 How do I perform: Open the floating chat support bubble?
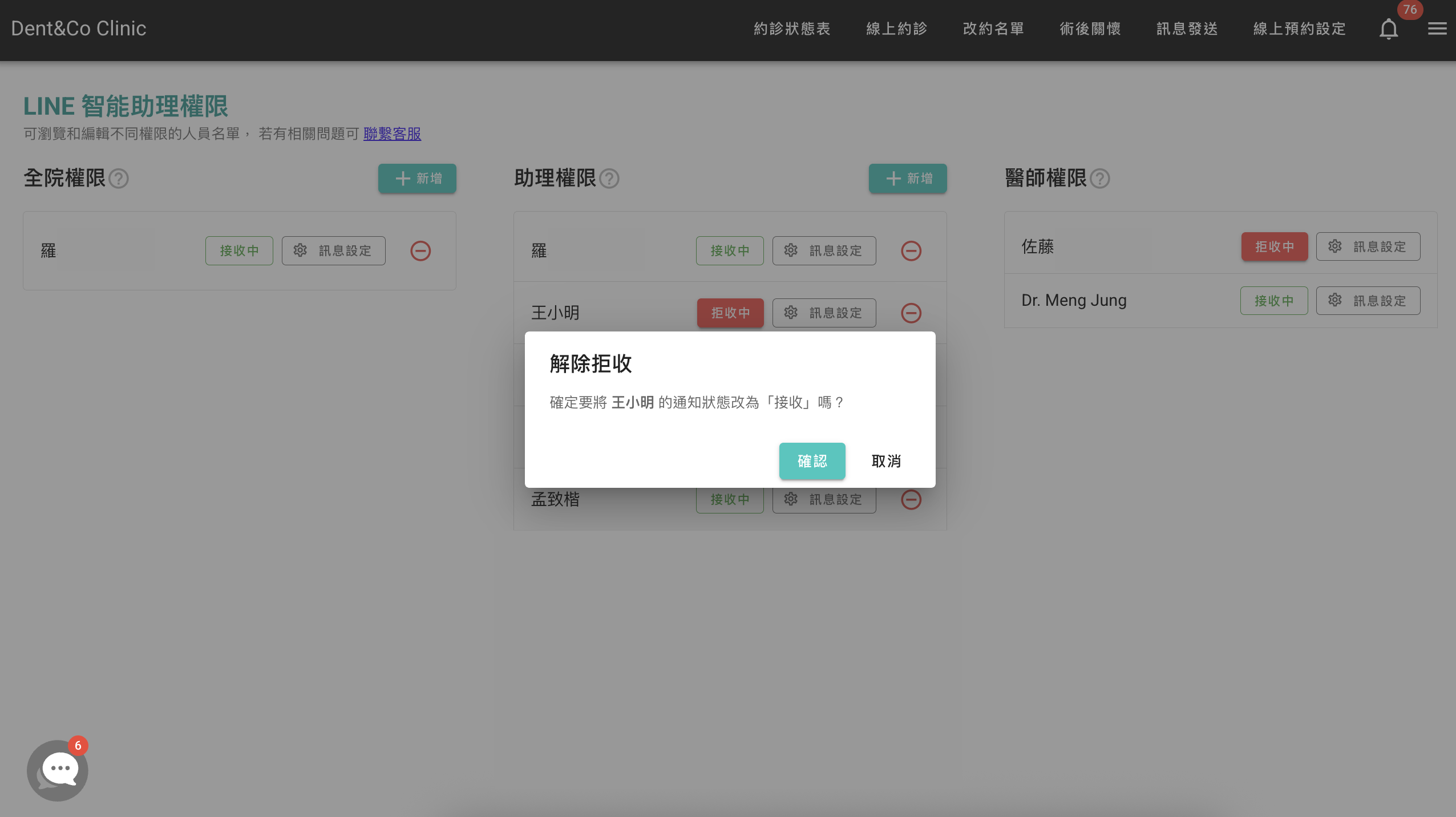coord(57,770)
